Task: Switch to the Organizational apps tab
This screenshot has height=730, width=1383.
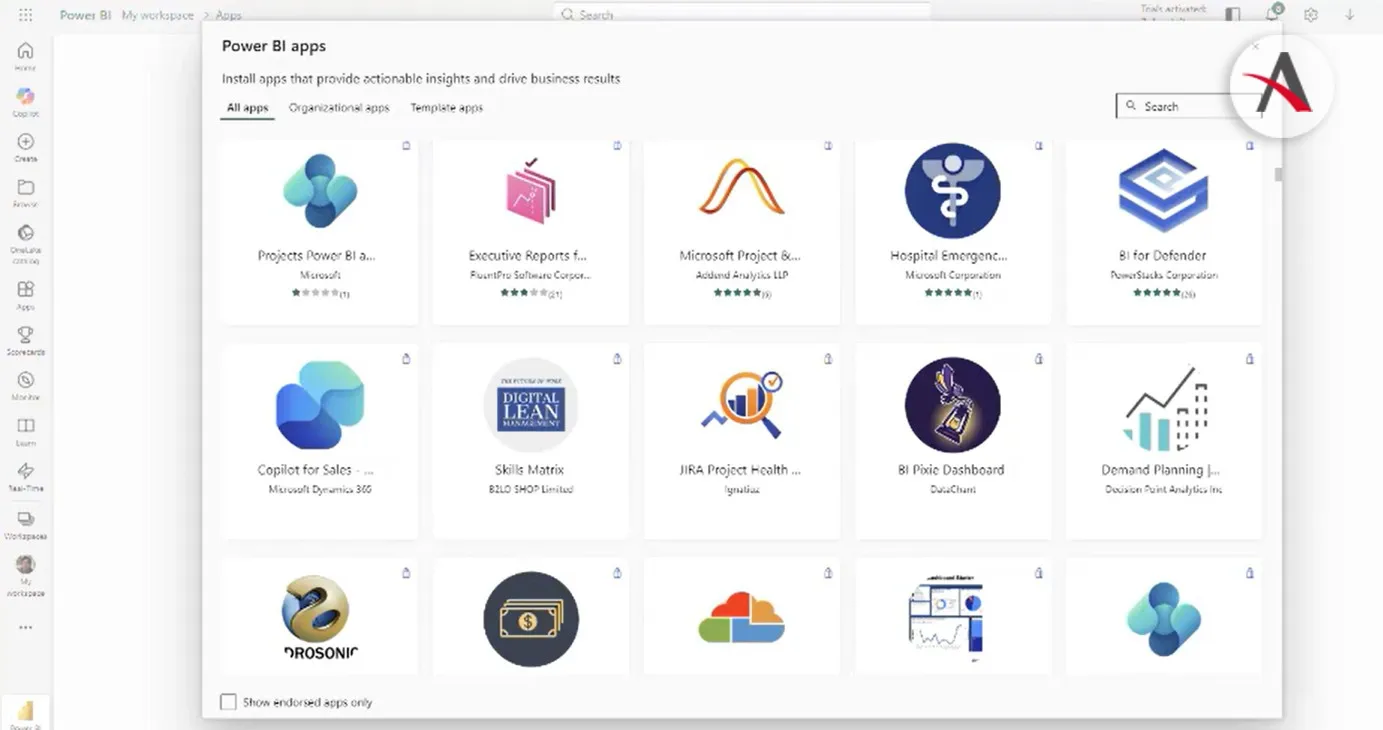Action: pyautogui.click(x=339, y=108)
